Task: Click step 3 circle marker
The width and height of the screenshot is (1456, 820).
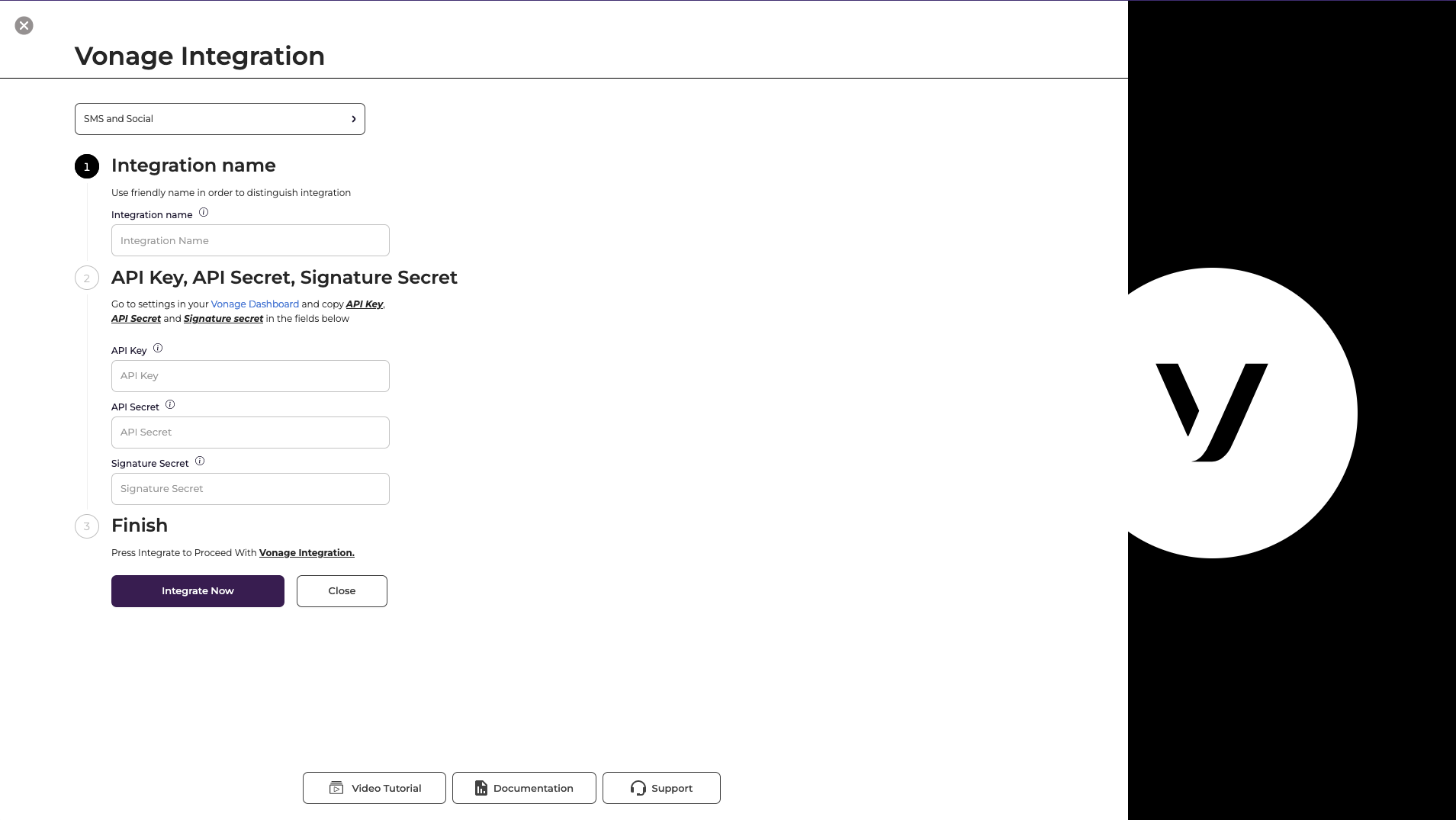Action: (87, 526)
